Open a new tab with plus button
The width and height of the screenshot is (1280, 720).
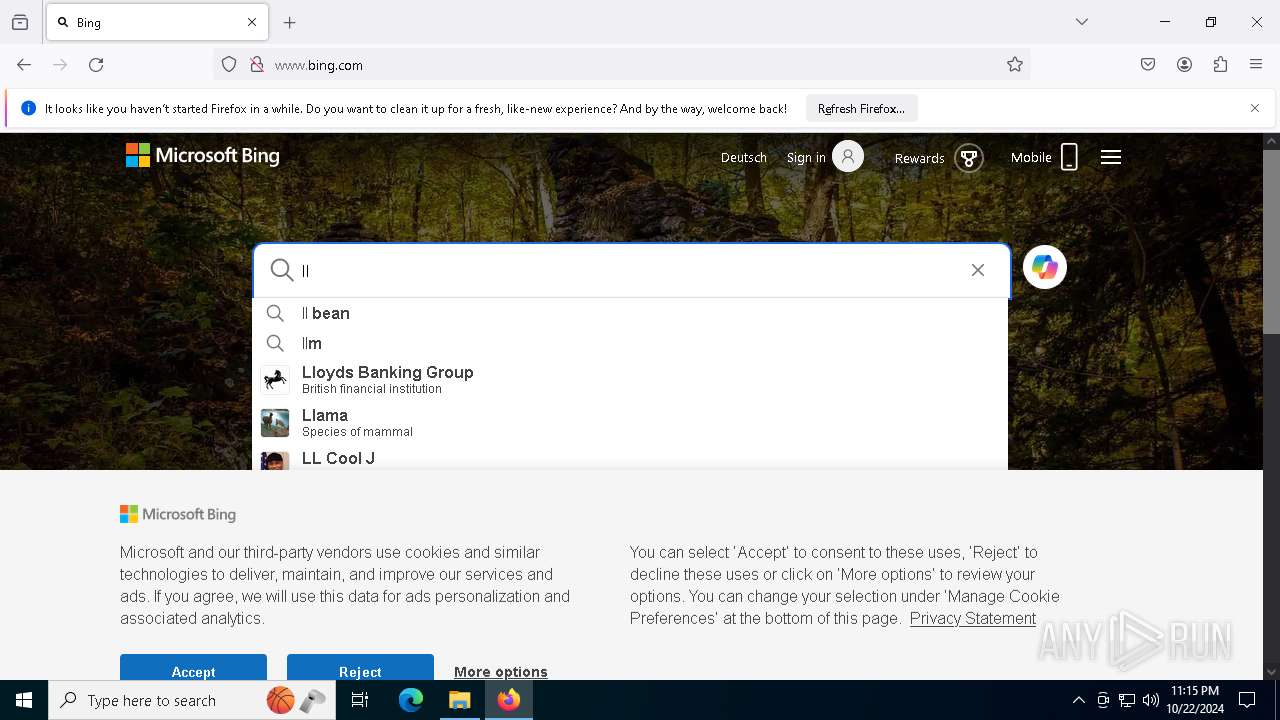coord(290,22)
